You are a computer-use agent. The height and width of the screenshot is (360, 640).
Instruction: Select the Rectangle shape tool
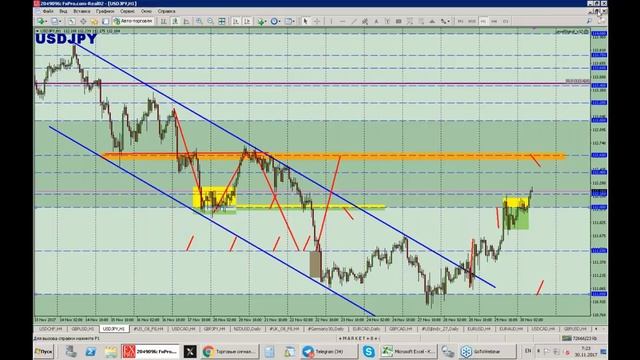click(x=398, y=21)
